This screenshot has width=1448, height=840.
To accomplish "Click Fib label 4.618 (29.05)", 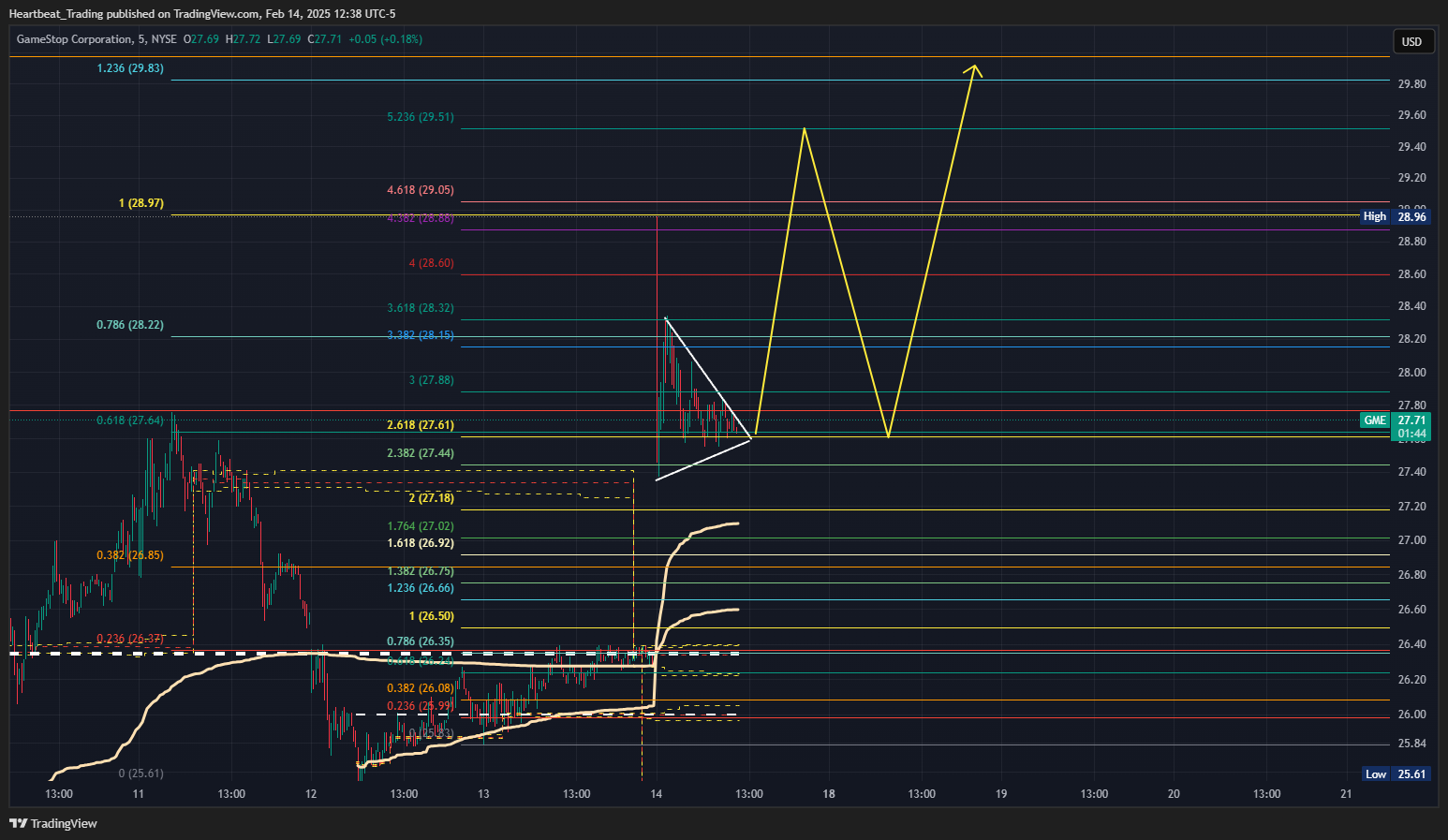I will click(x=421, y=190).
